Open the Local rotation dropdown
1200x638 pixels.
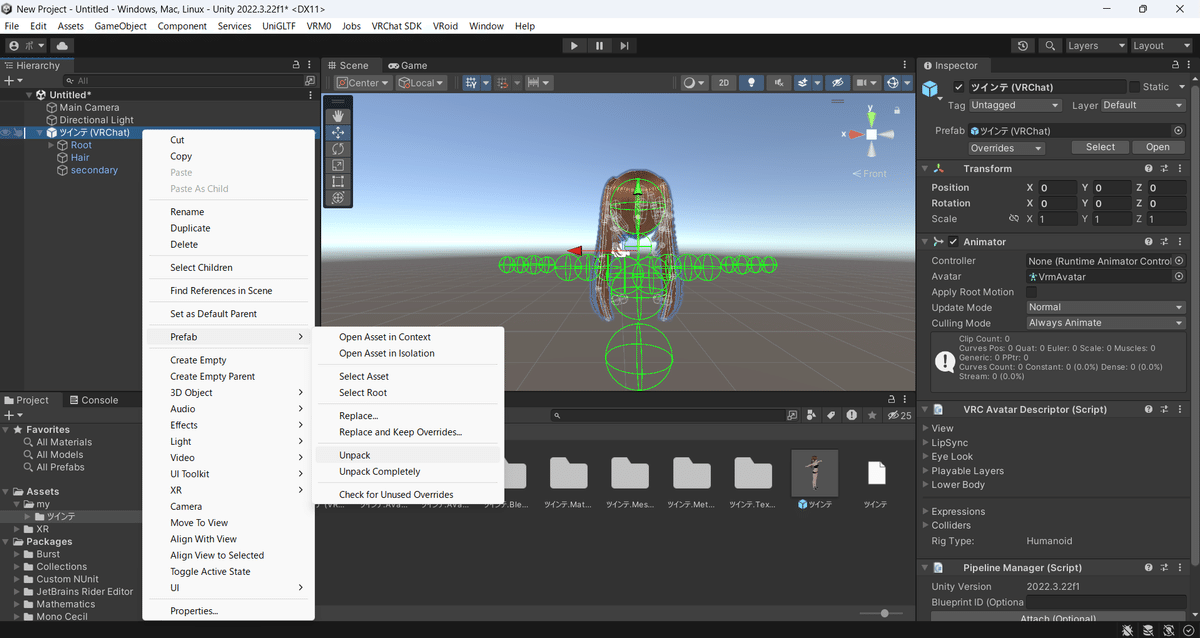(422, 83)
